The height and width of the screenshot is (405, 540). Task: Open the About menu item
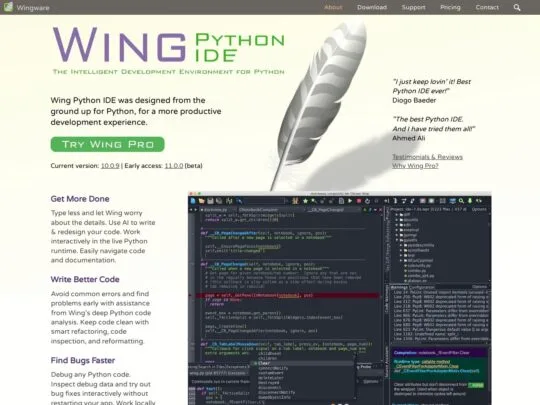tap(333, 7)
